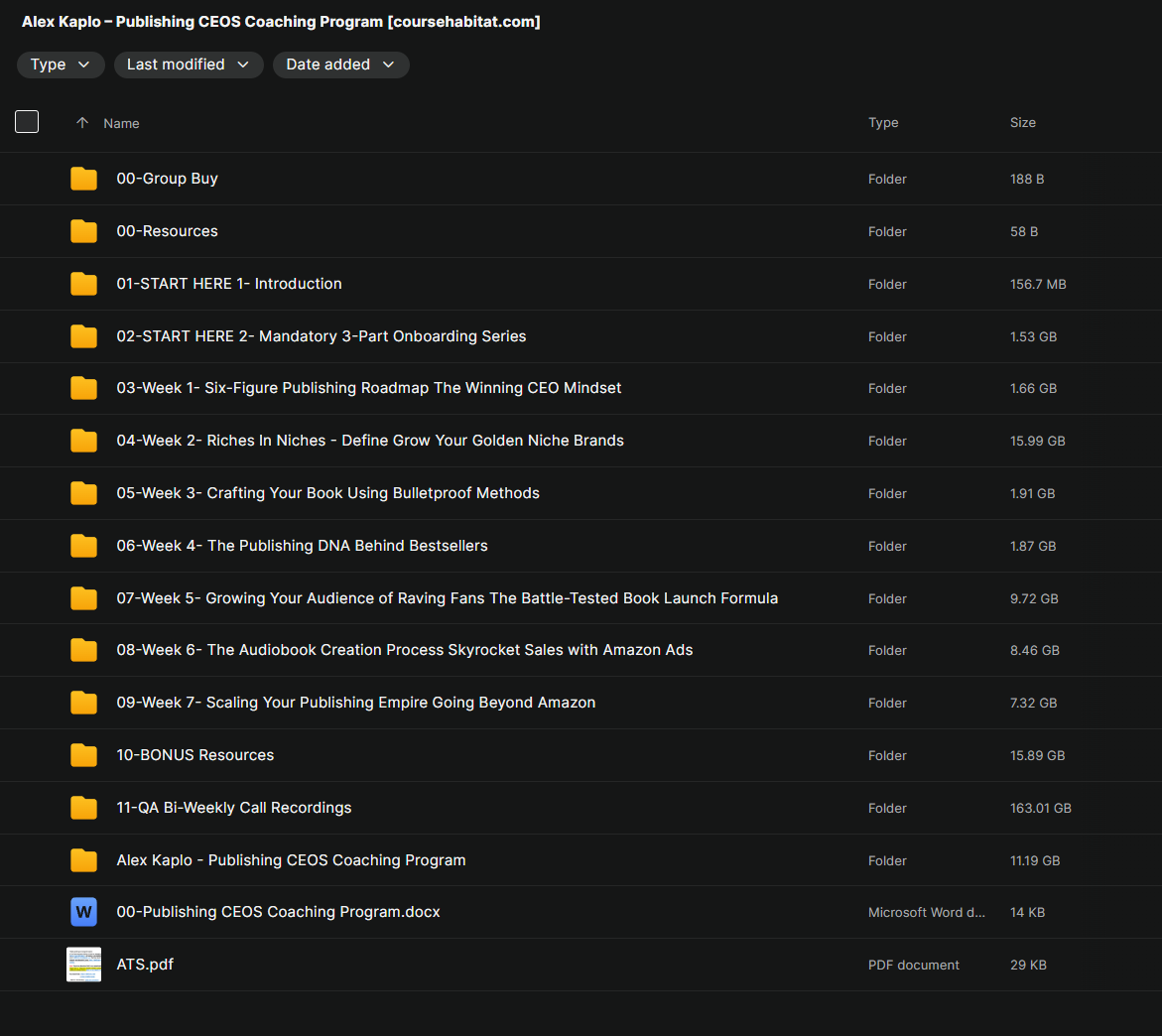The width and height of the screenshot is (1162, 1036).
Task: Click the folder icon for 00-Group Buy
Action: (x=83, y=179)
